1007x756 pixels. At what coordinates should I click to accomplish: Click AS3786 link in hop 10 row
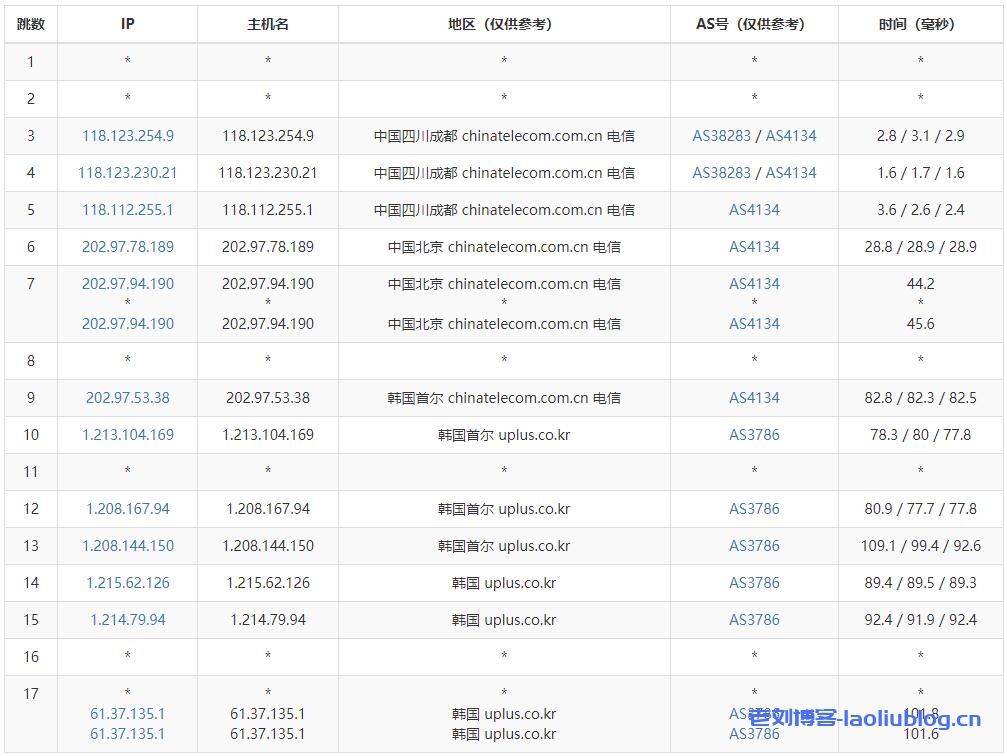(x=754, y=435)
